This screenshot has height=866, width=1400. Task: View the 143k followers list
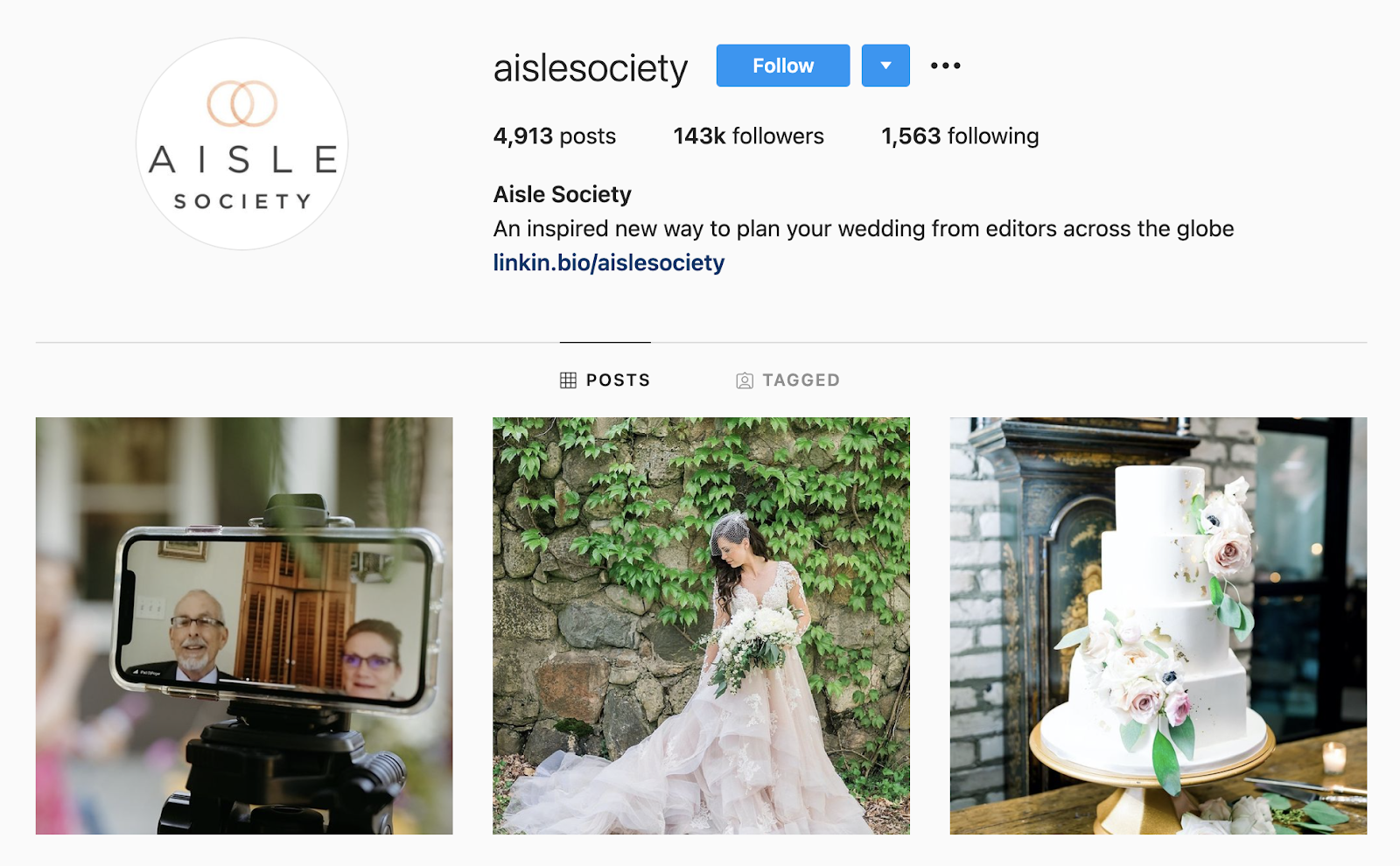[x=748, y=136]
